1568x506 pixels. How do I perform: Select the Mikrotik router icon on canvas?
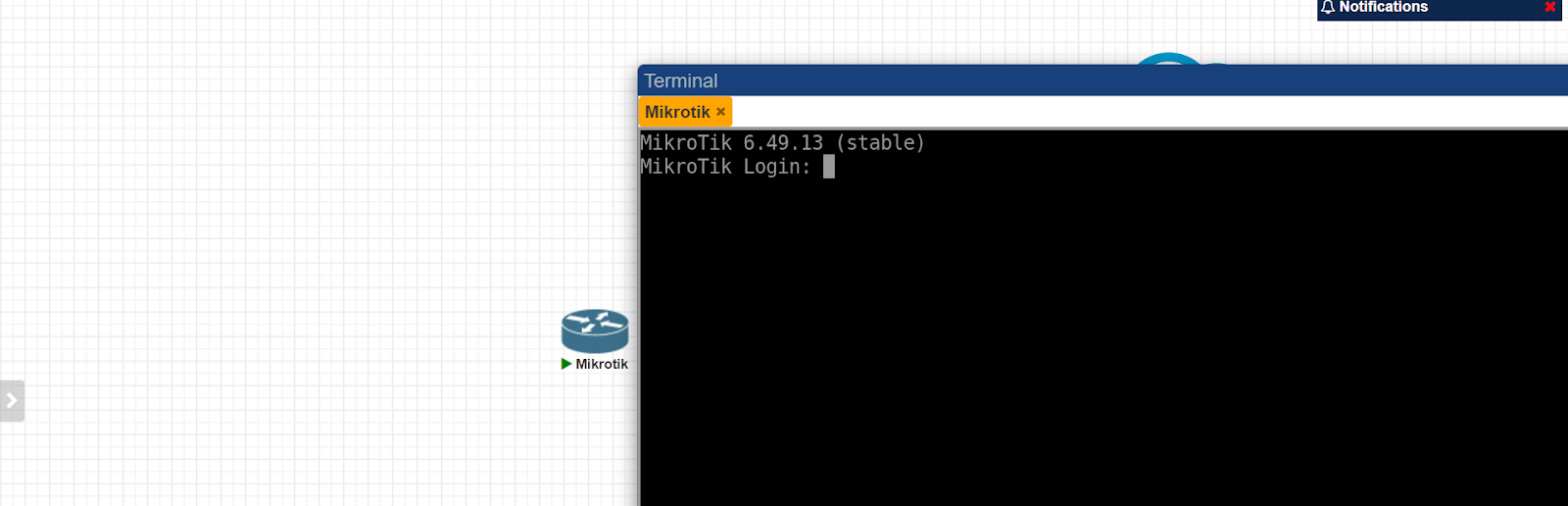(x=595, y=330)
